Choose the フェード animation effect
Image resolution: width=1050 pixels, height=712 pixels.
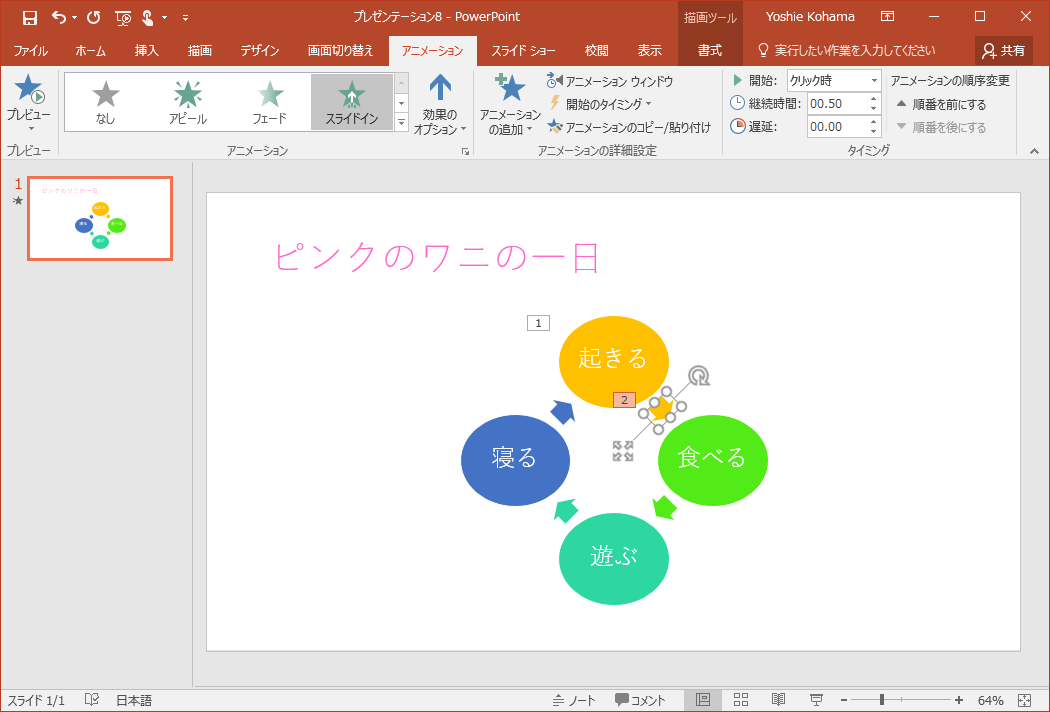pyautogui.click(x=269, y=102)
